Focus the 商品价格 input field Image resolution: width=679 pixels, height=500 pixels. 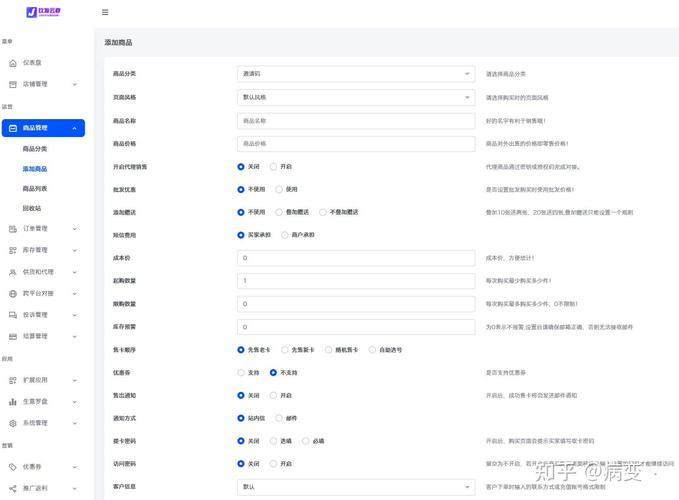tap(356, 144)
